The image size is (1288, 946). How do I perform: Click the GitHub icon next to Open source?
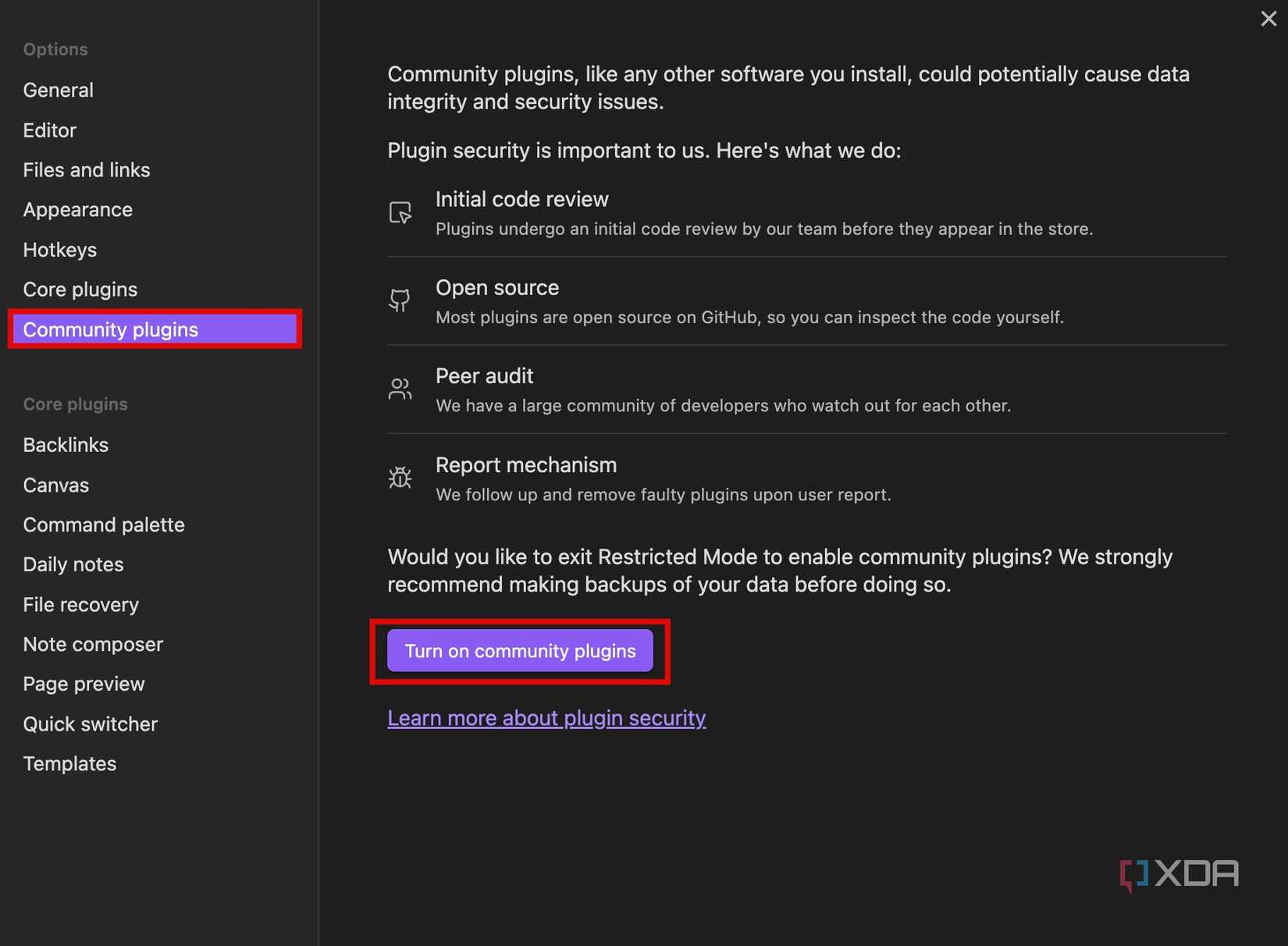click(x=400, y=301)
